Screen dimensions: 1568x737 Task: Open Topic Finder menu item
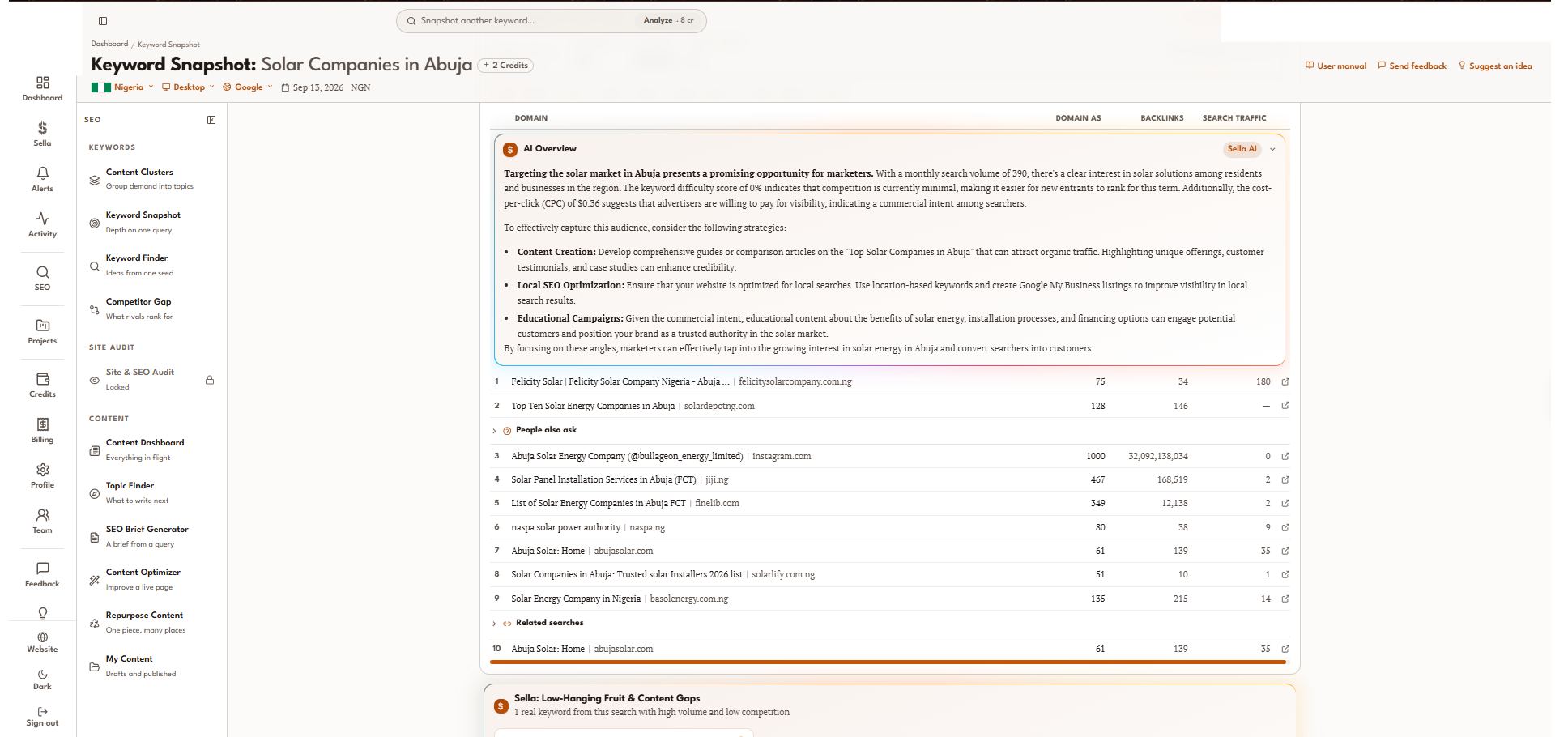coord(151,492)
